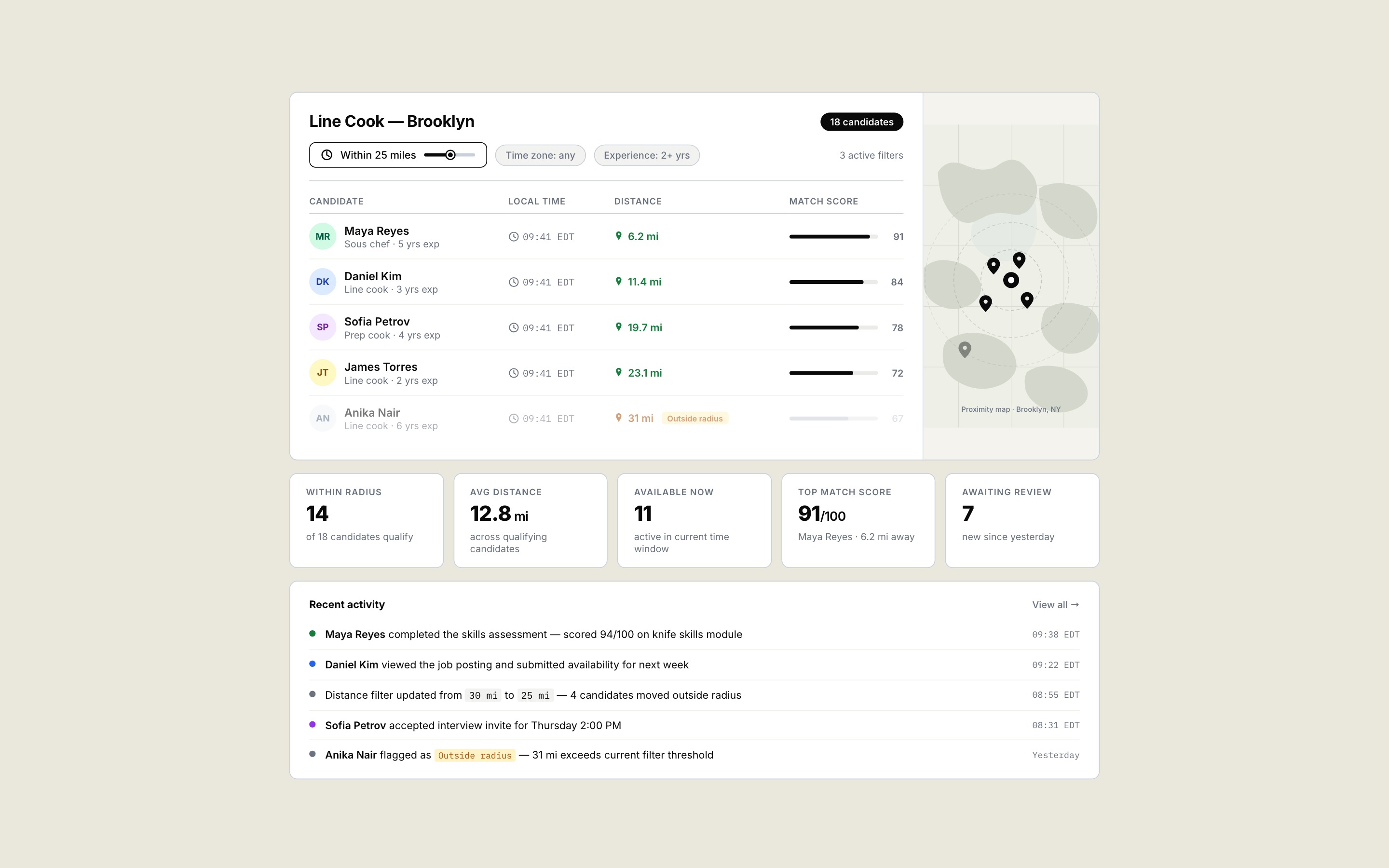Click the location pin beside 23.1 mi
The width and height of the screenshot is (1389, 868).
click(619, 372)
